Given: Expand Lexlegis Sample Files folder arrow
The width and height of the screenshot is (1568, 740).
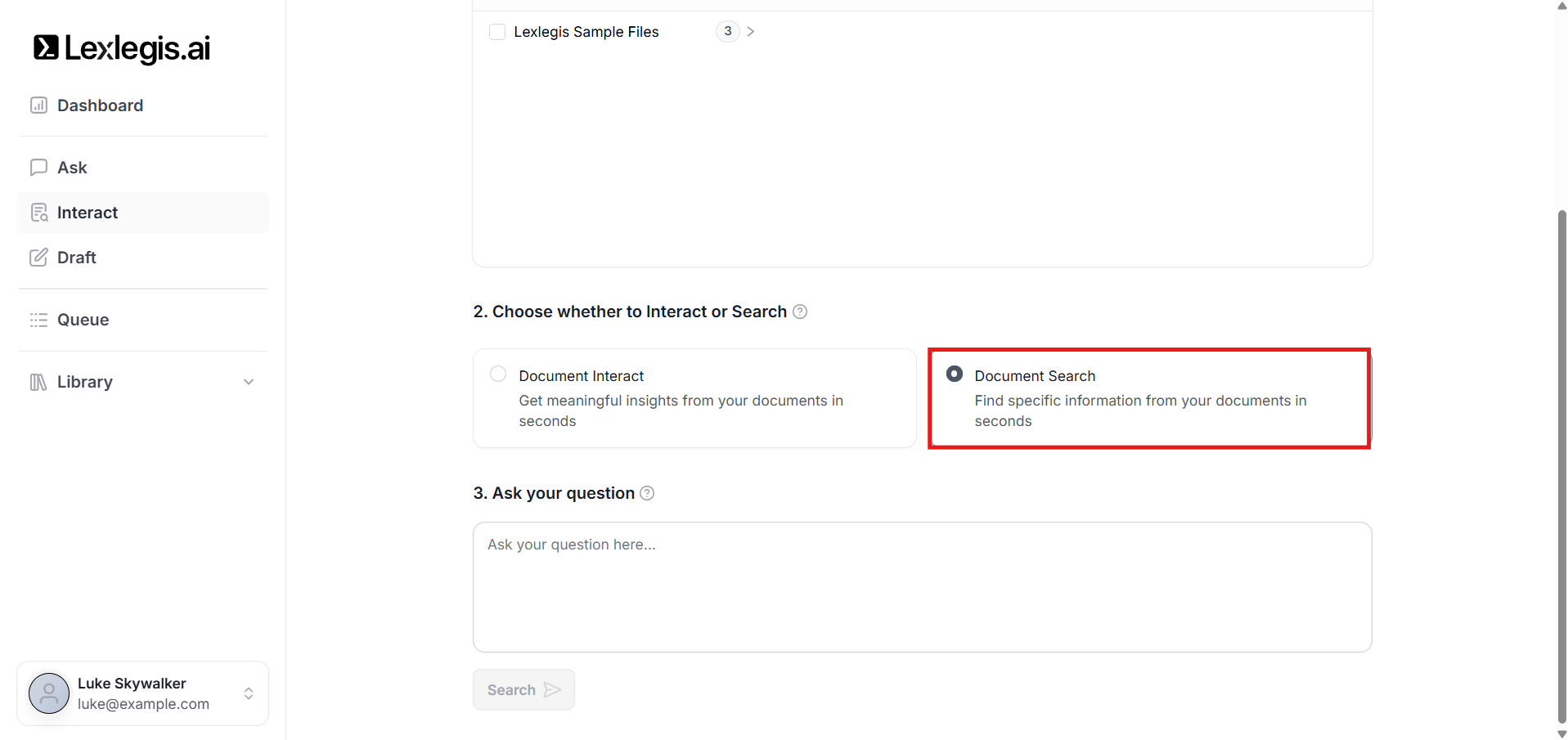Looking at the screenshot, I should (751, 32).
